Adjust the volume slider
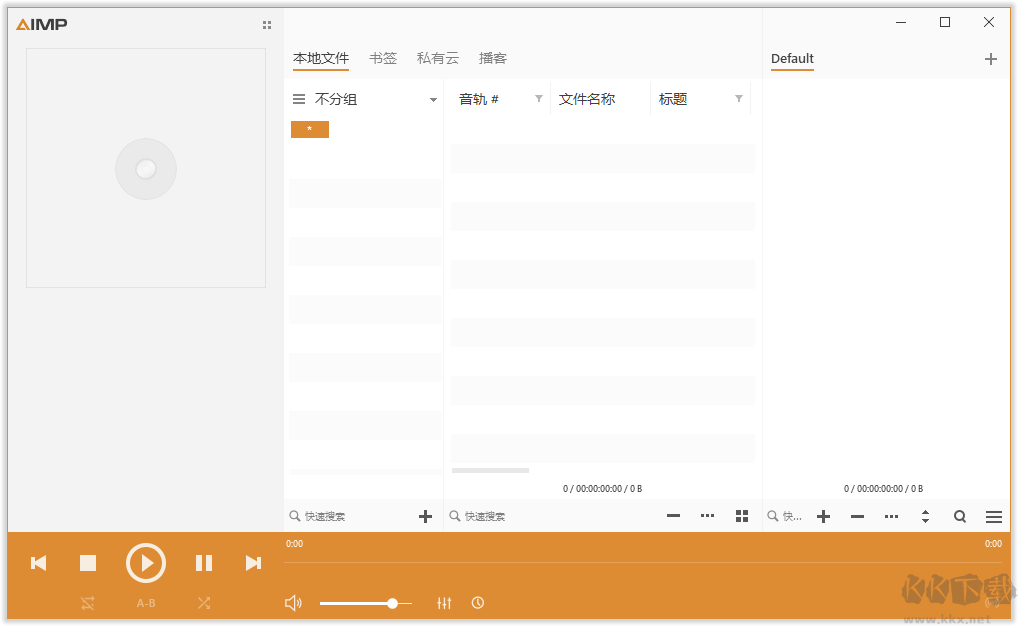This screenshot has height=626, width=1018. point(366,603)
